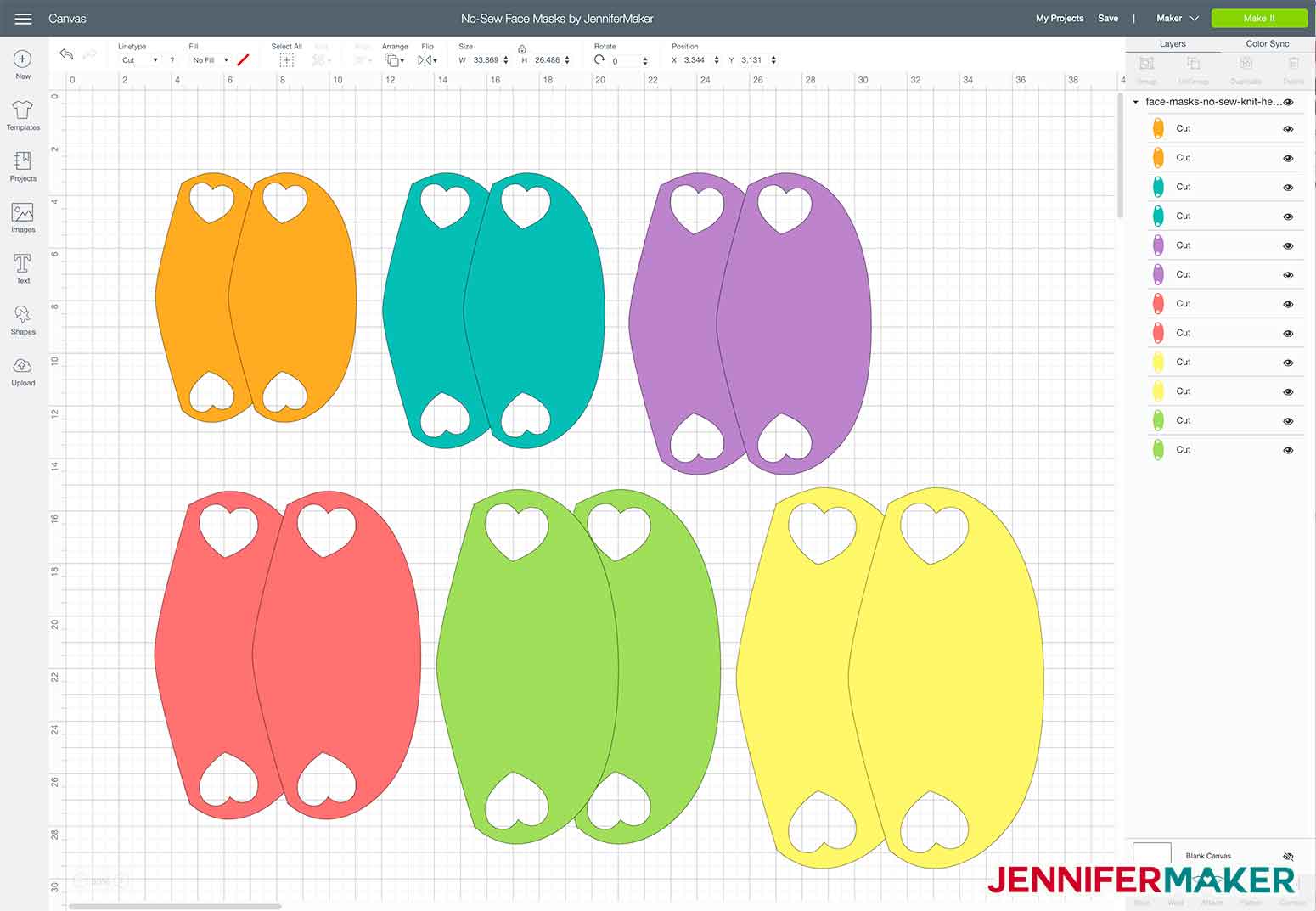Image resolution: width=1316 pixels, height=911 pixels.
Task: Open the Projects panel in sidebar
Action: [23, 166]
